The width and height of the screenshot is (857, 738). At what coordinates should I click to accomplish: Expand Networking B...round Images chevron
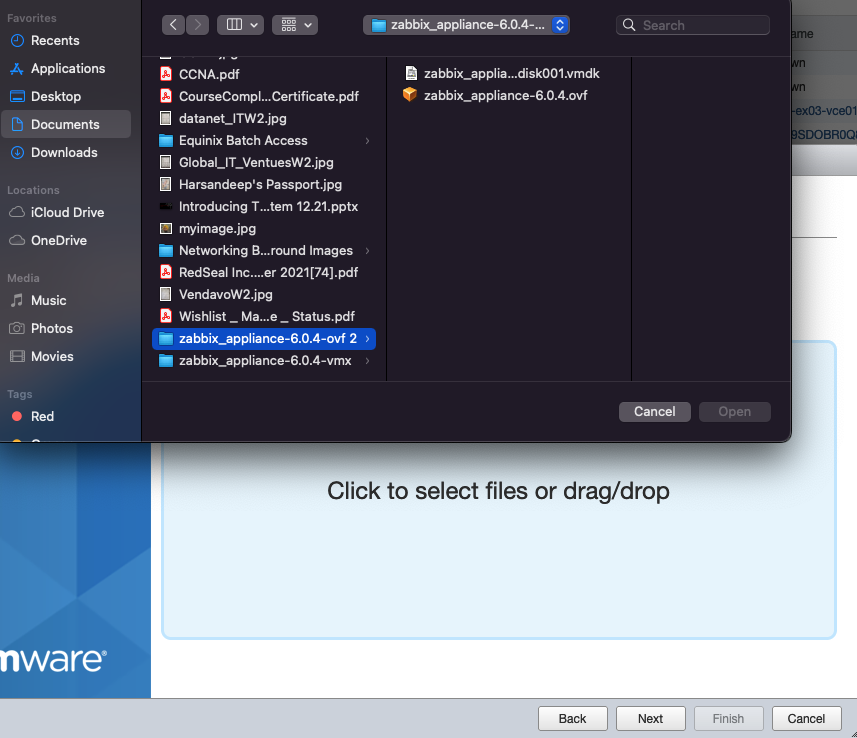(367, 250)
